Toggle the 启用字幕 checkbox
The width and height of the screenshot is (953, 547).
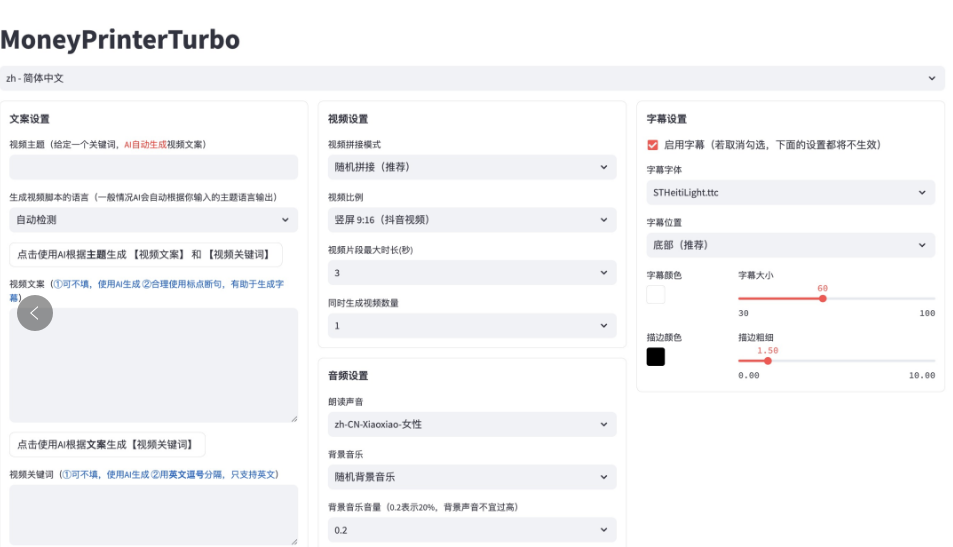653,145
